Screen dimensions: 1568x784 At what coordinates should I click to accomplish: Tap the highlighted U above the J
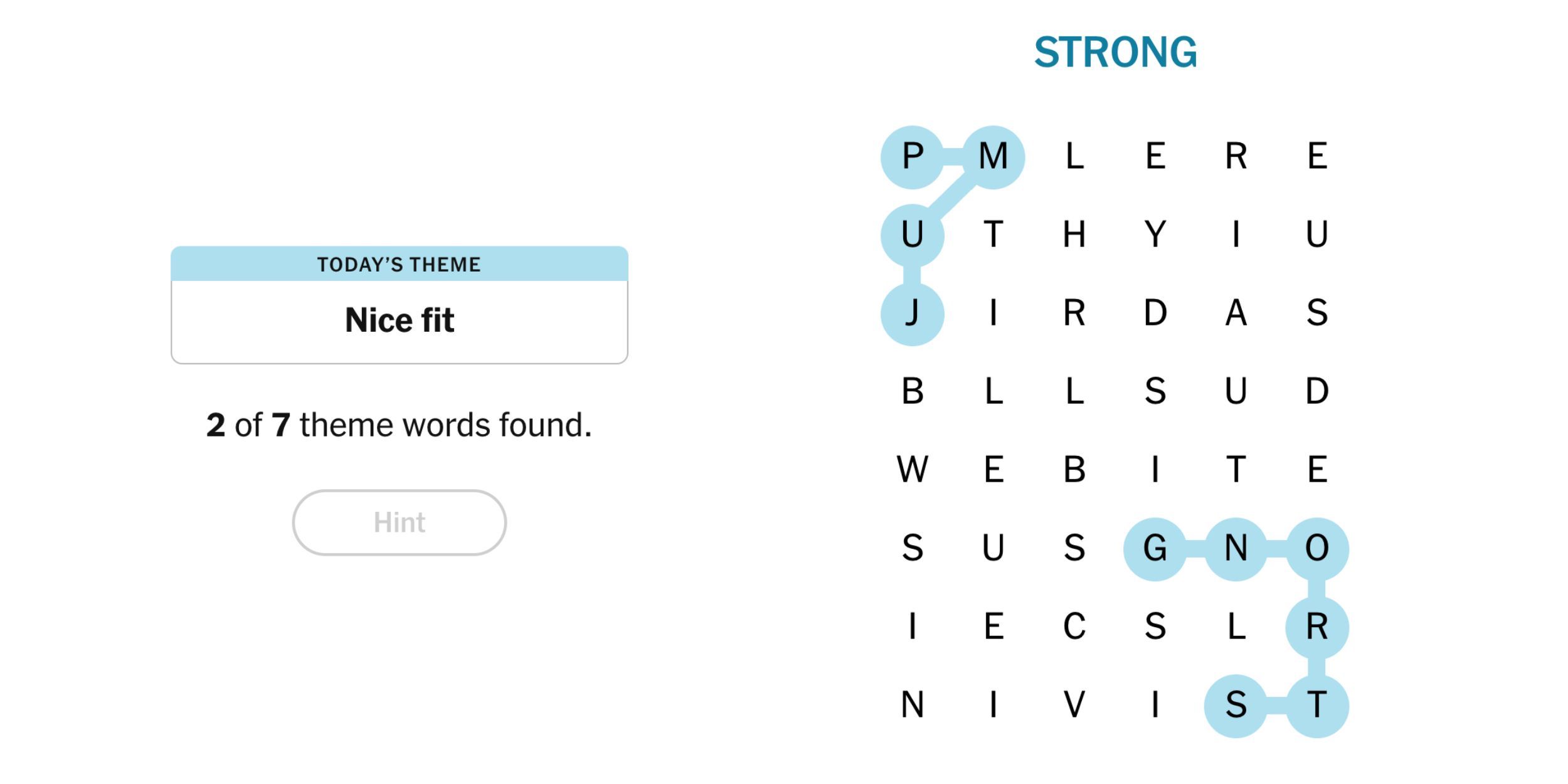pos(912,235)
